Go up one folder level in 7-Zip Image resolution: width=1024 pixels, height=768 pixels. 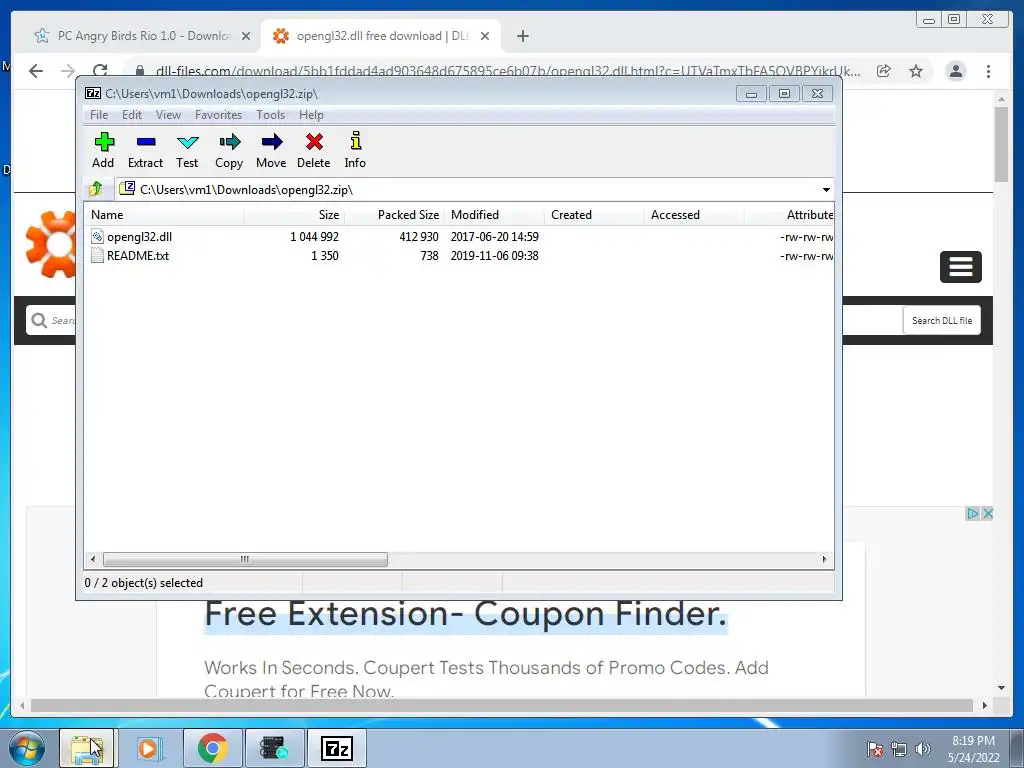pos(96,189)
